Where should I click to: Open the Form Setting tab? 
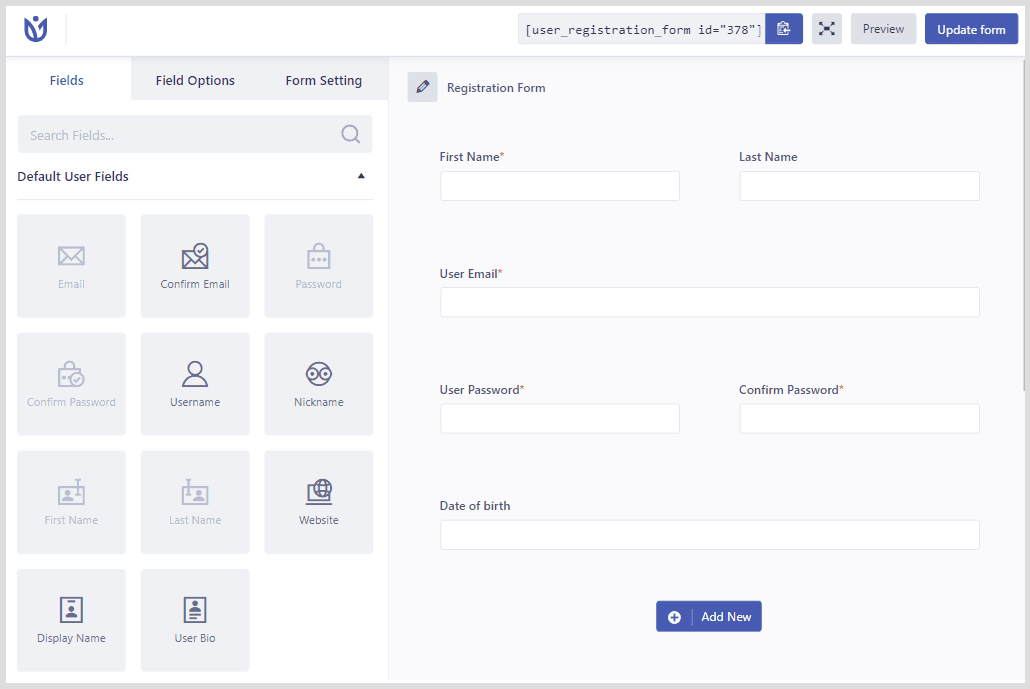[x=323, y=80]
